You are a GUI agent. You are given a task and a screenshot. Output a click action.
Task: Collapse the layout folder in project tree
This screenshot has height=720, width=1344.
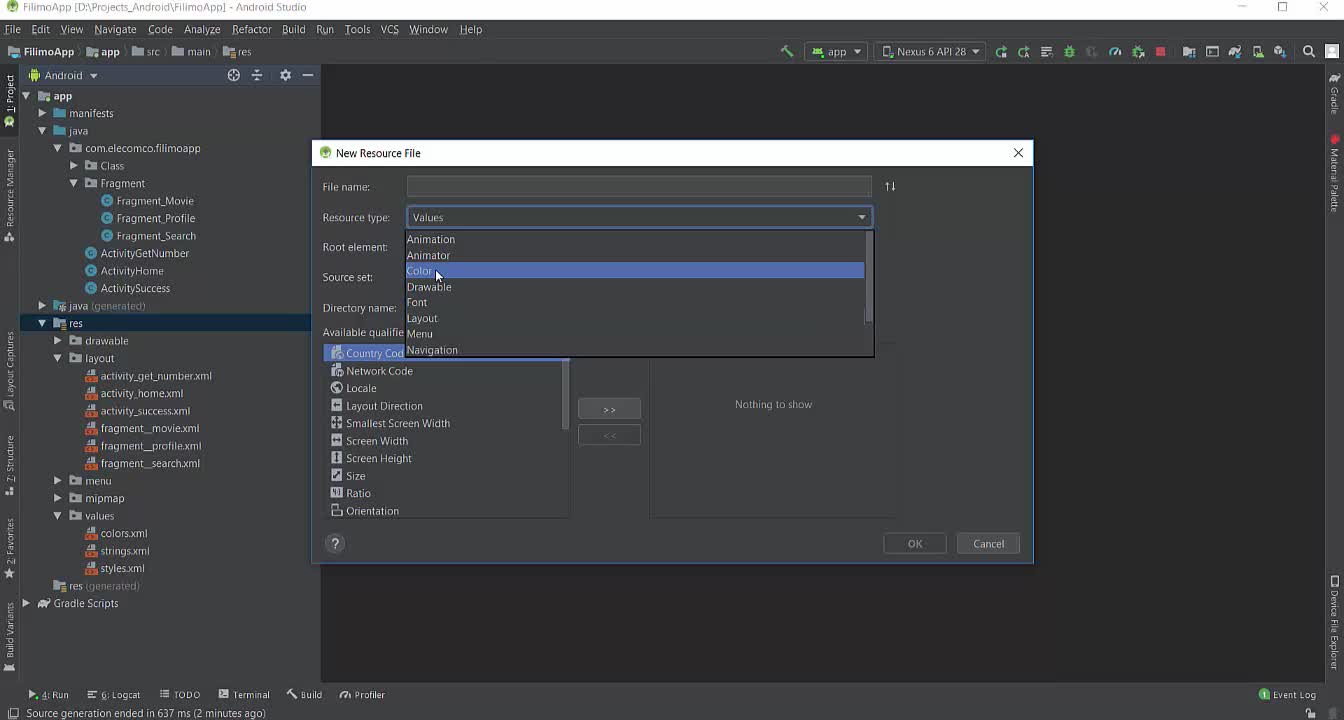tap(58, 358)
